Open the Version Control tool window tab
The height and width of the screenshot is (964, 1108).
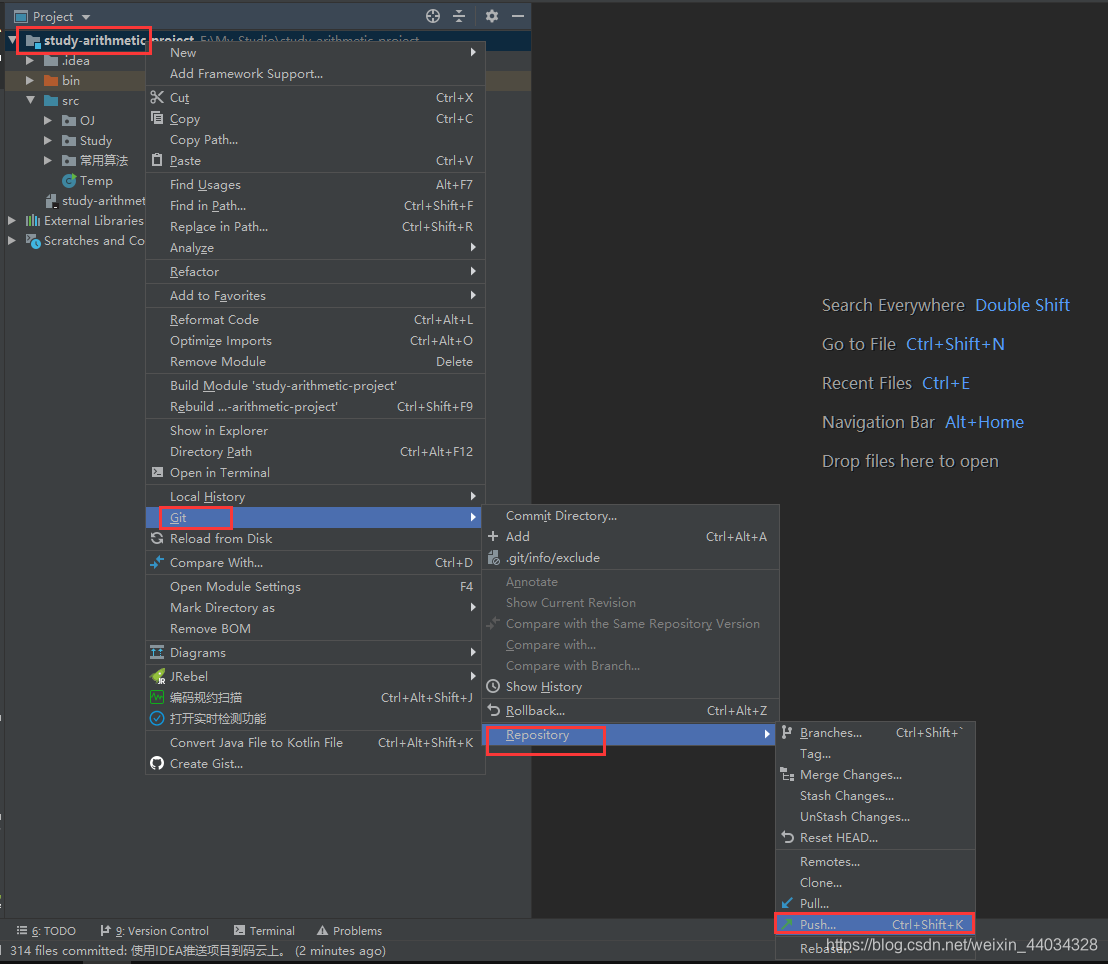click(154, 931)
